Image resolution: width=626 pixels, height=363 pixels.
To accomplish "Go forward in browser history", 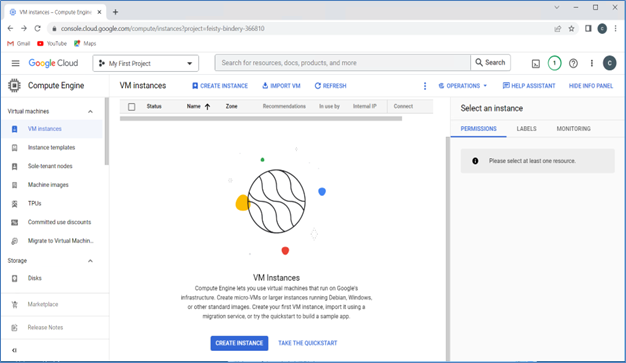I will coord(24,28).
